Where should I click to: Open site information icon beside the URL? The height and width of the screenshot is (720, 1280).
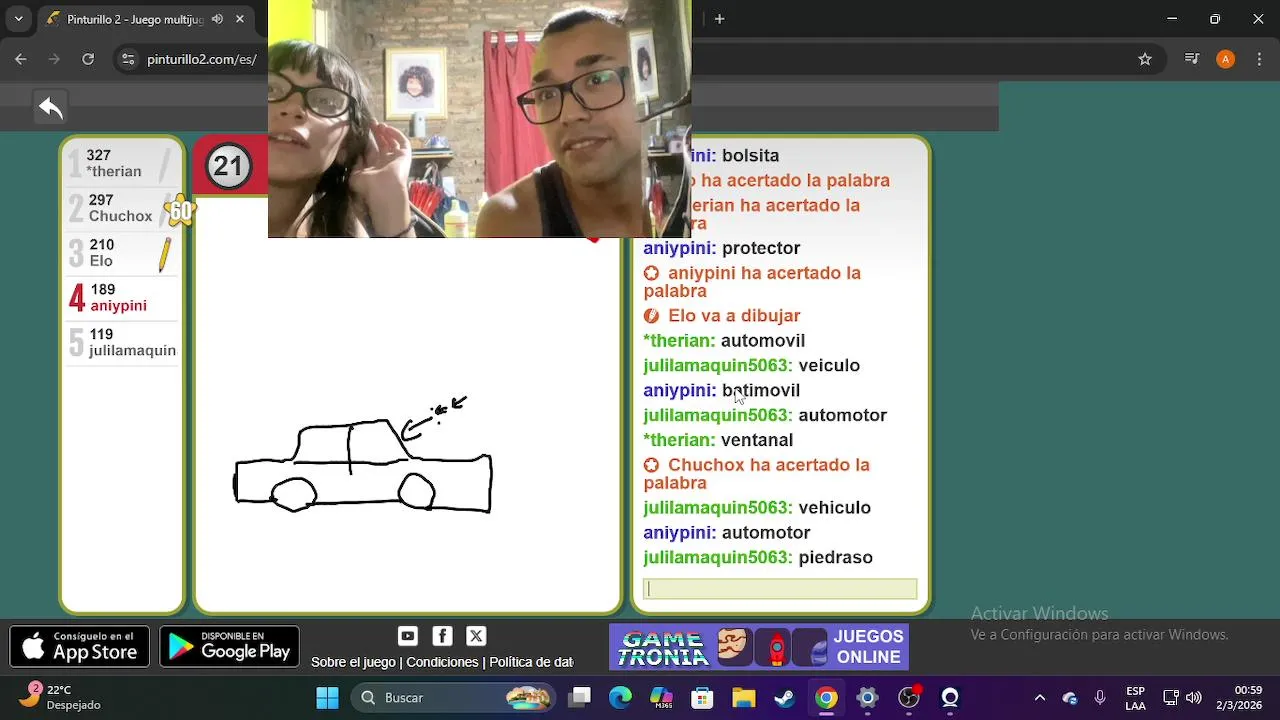pos(128,60)
